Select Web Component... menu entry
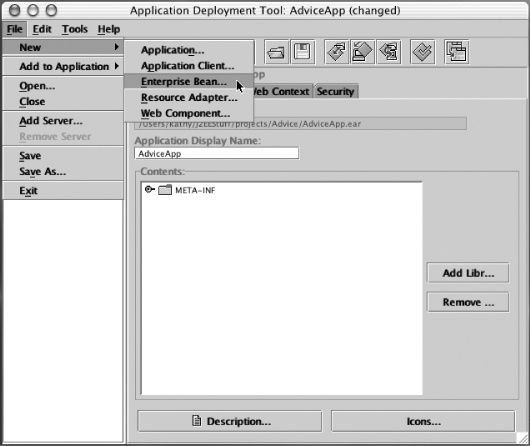Screen dimensions: 530x446 point(189,113)
